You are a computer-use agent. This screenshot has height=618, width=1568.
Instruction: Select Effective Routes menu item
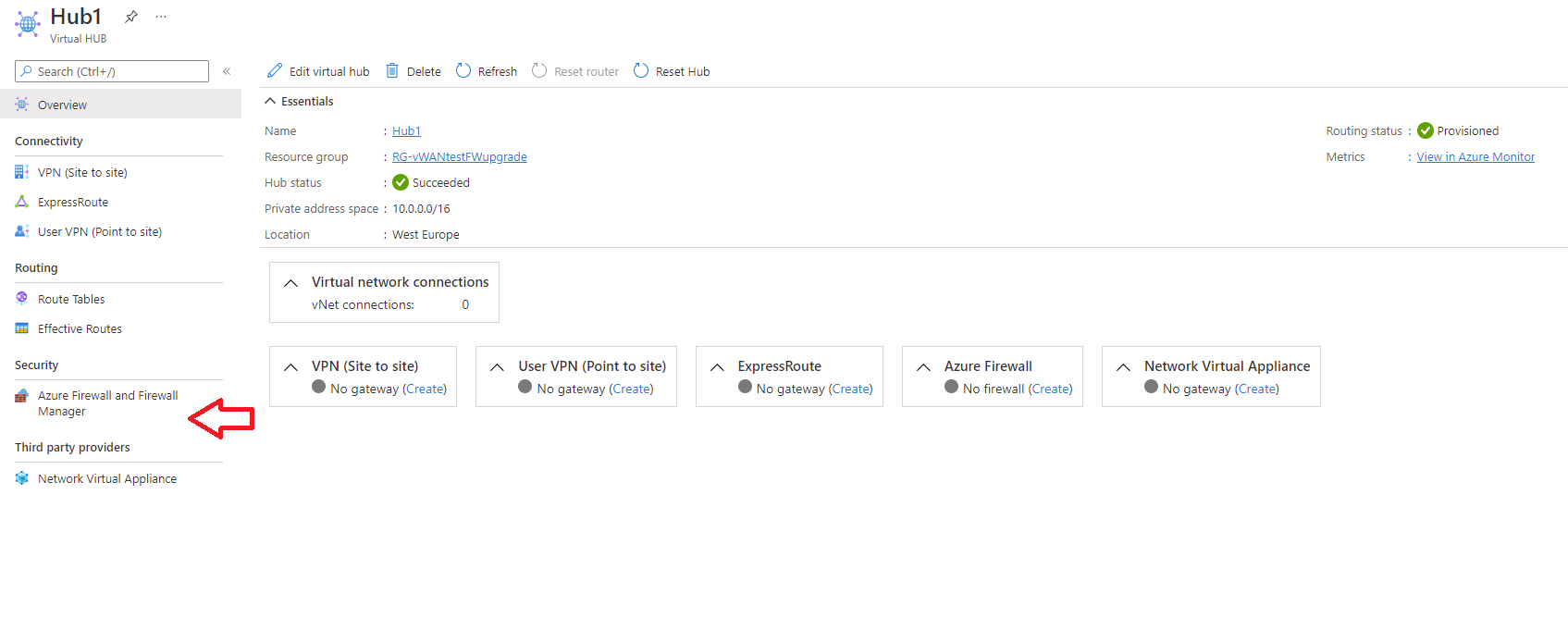[x=80, y=328]
